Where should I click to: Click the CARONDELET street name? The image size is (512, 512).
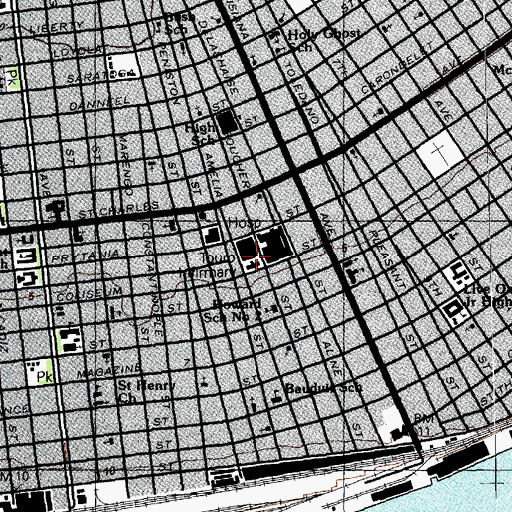pyautogui.click(x=397, y=69)
